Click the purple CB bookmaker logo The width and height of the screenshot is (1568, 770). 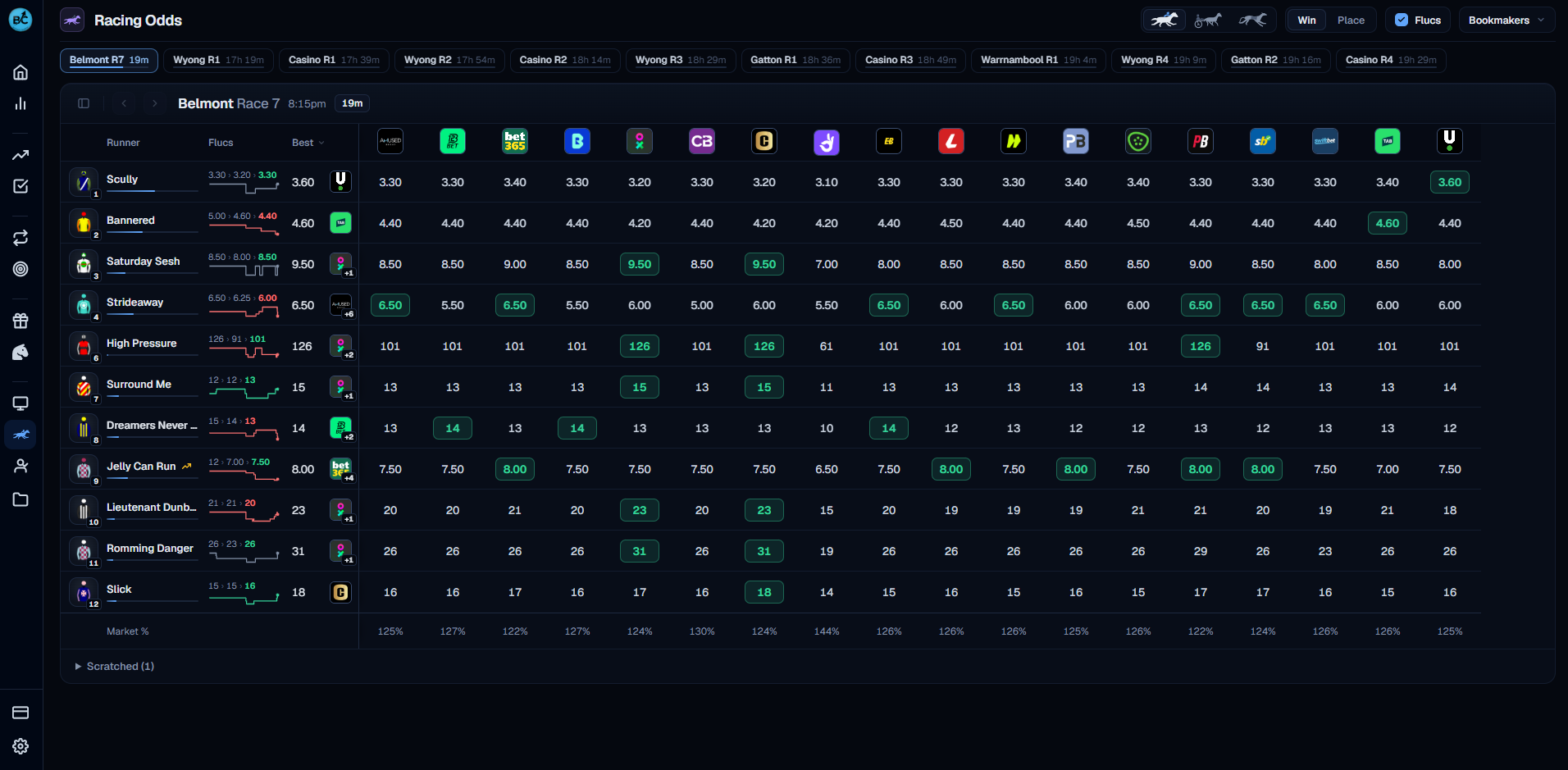point(702,141)
